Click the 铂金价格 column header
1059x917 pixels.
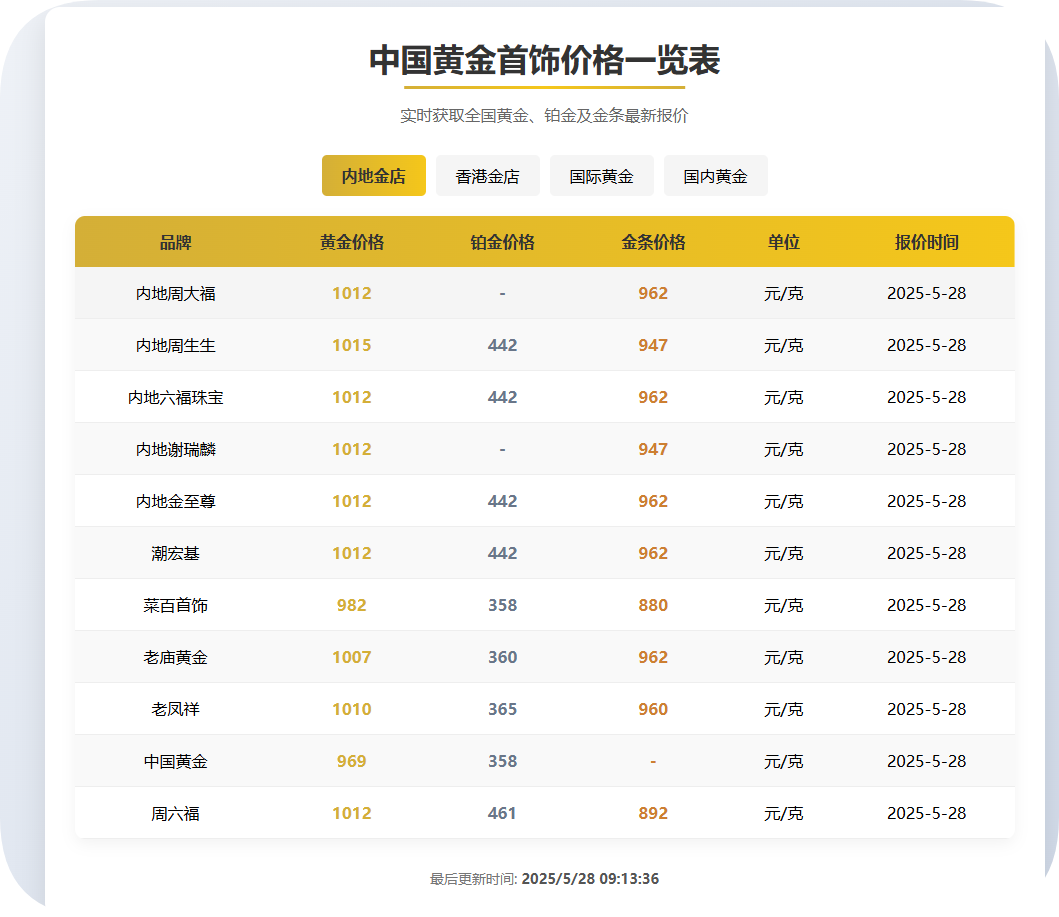[502, 242]
